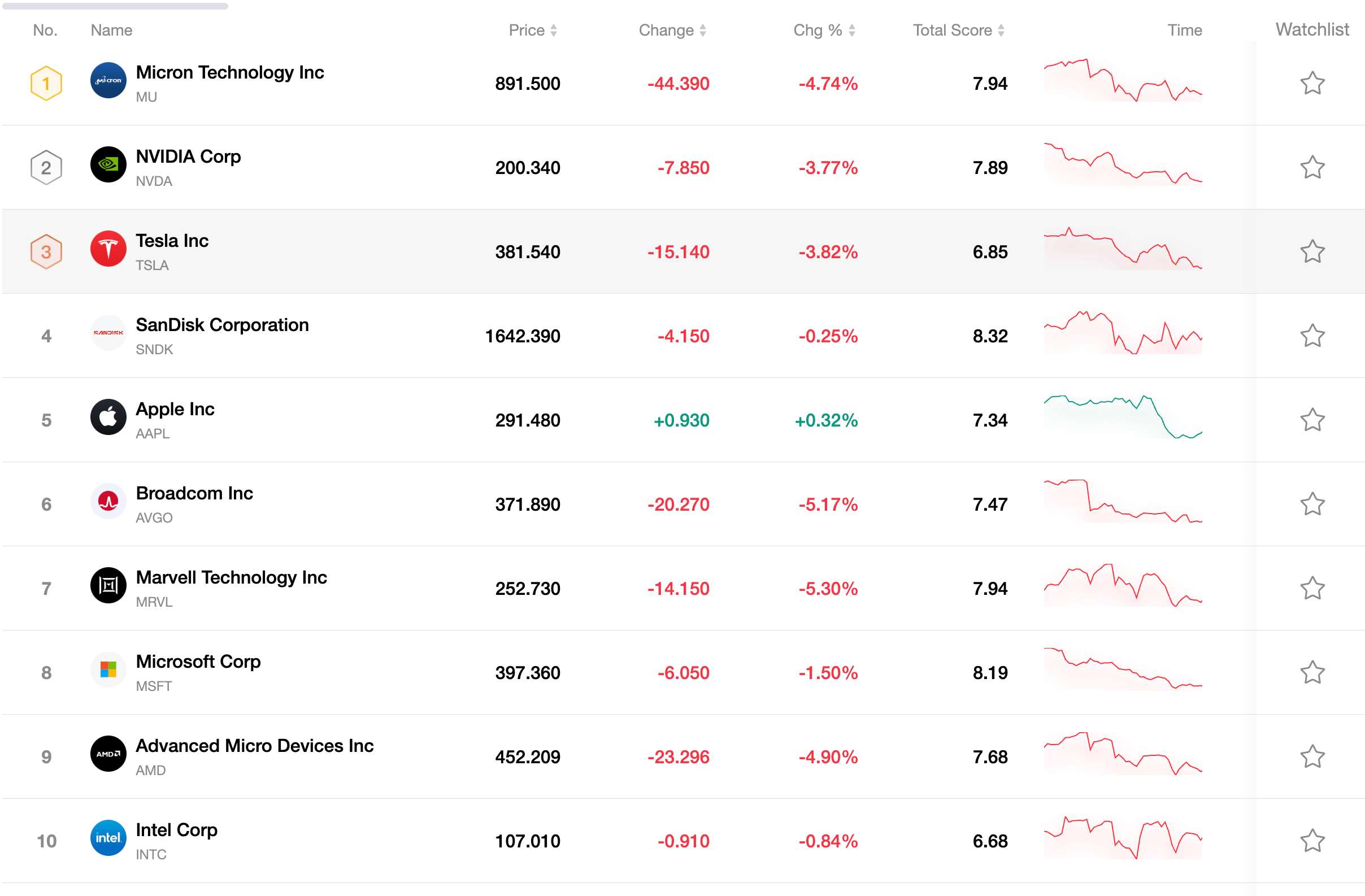Open Advanced Micro Devices Inc stock page
Image resolution: width=1365 pixels, height=896 pixels.
click(255, 746)
